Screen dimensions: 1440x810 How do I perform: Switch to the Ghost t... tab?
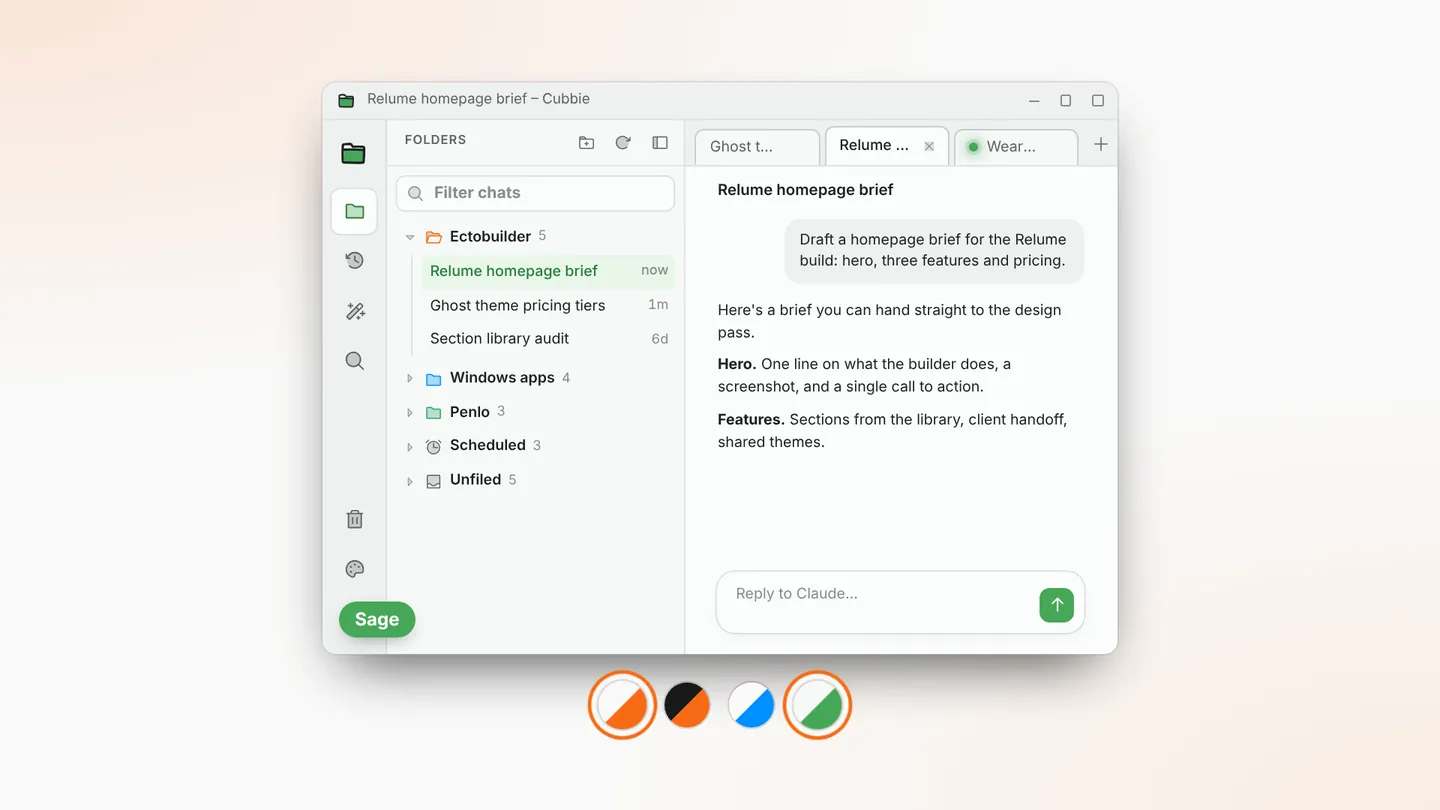pyautogui.click(x=757, y=147)
